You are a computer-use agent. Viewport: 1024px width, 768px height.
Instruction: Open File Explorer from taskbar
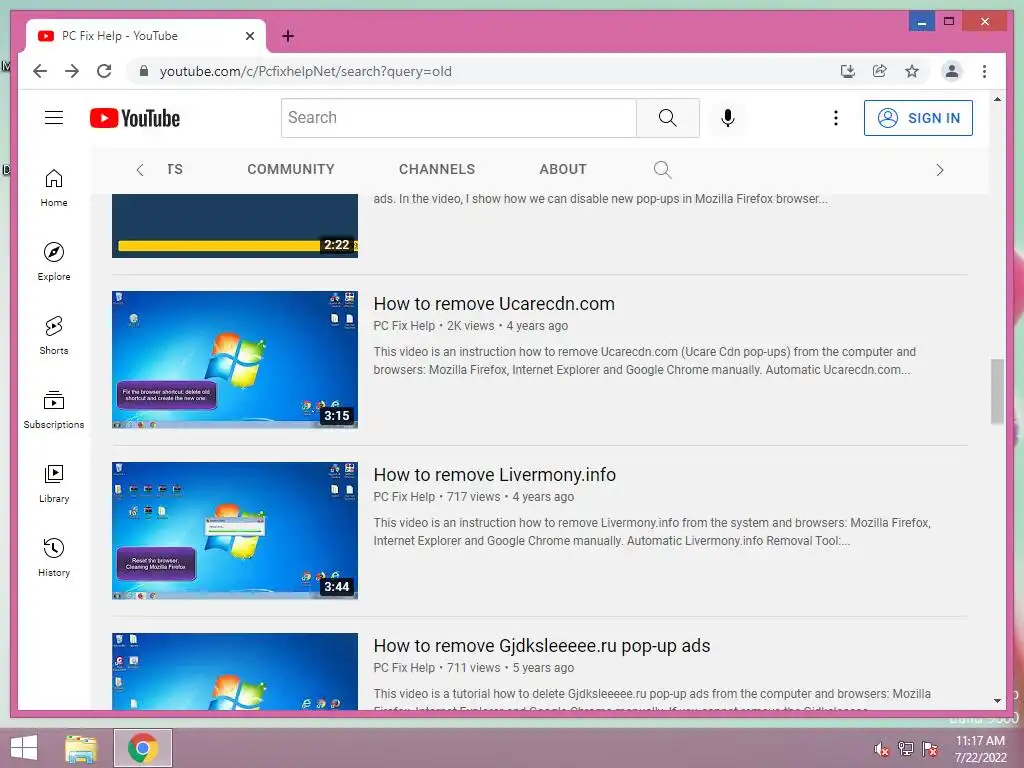point(81,748)
